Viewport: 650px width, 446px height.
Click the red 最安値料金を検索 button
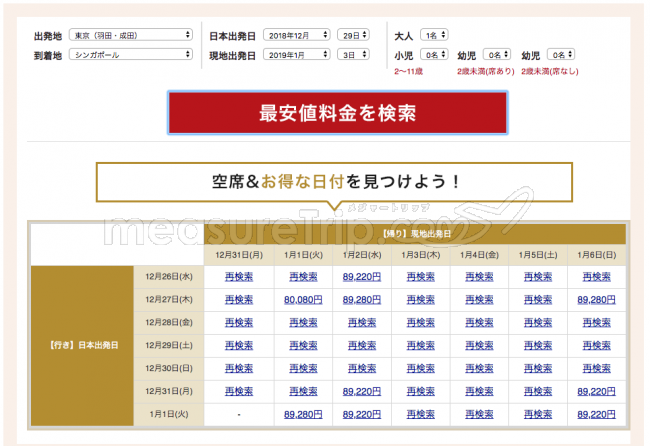pos(337,113)
